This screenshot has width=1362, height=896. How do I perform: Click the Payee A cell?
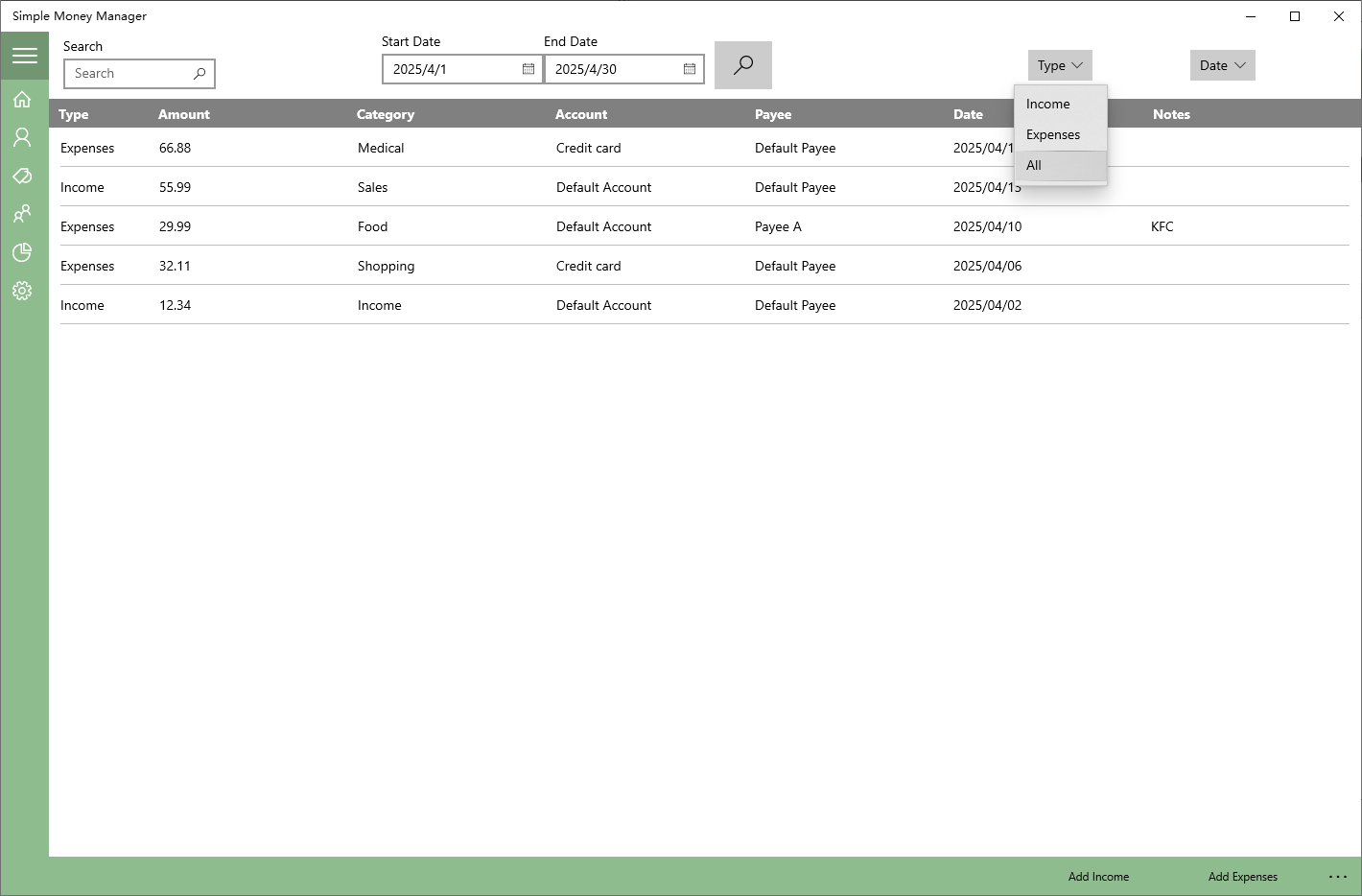tap(778, 226)
